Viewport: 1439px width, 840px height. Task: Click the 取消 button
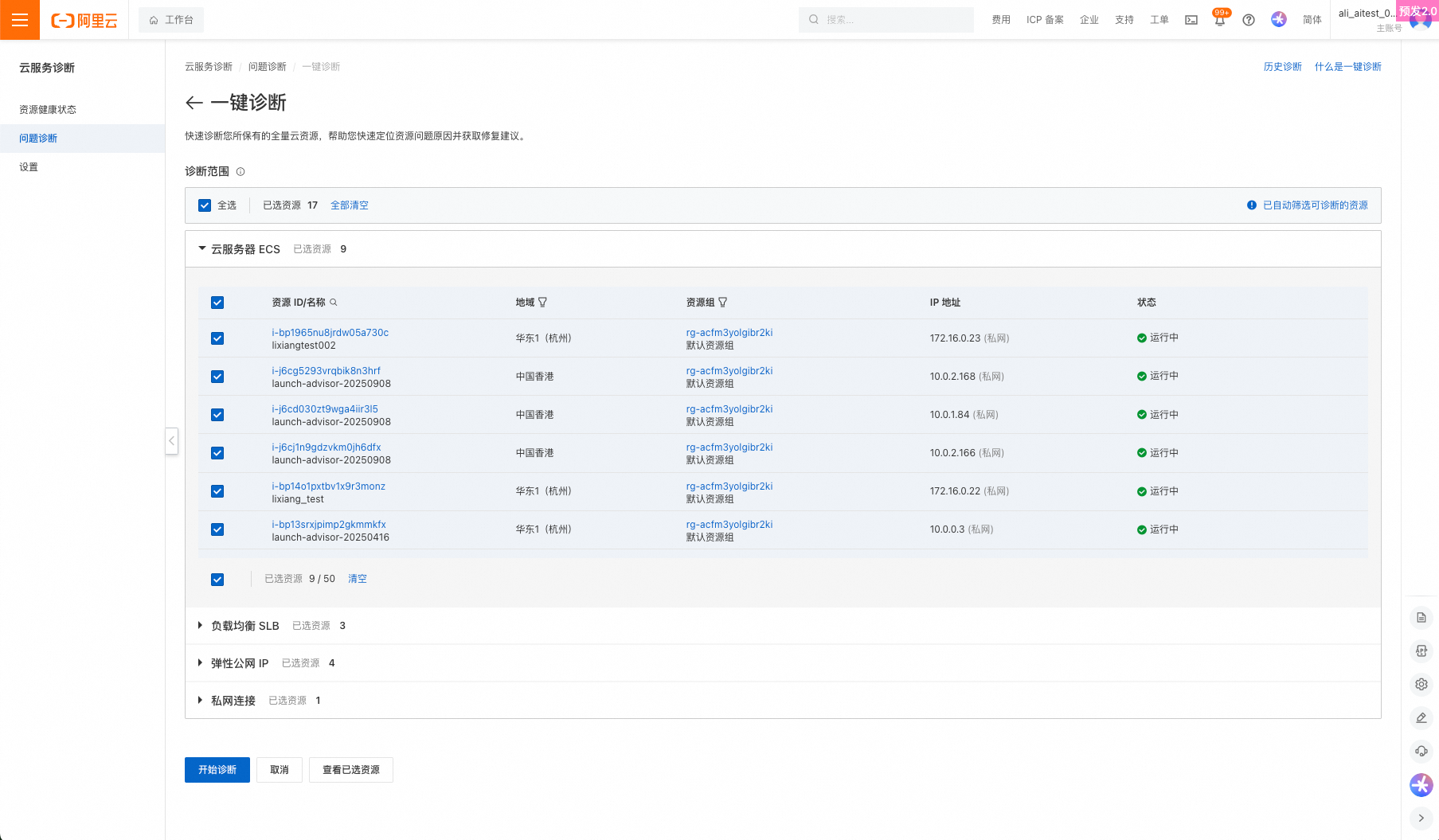280,770
